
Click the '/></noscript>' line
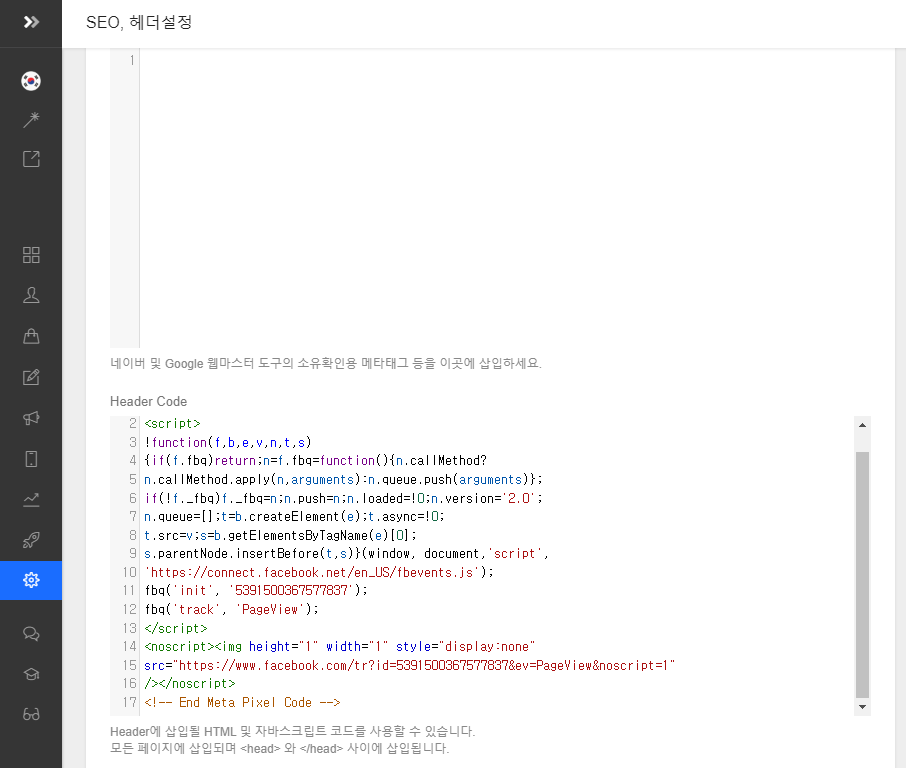click(190, 684)
